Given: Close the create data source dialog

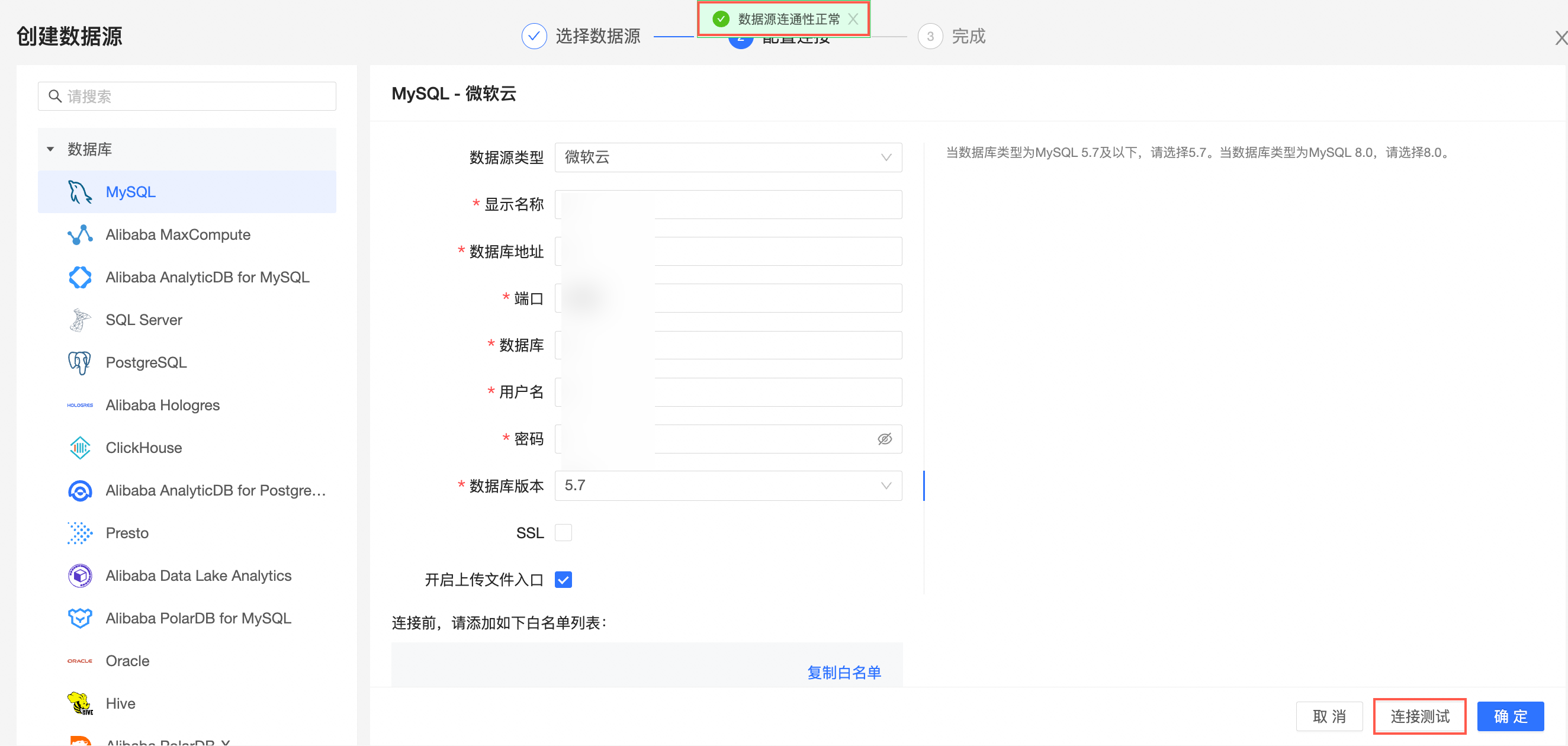Looking at the screenshot, I should pyautogui.click(x=1560, y=38).
